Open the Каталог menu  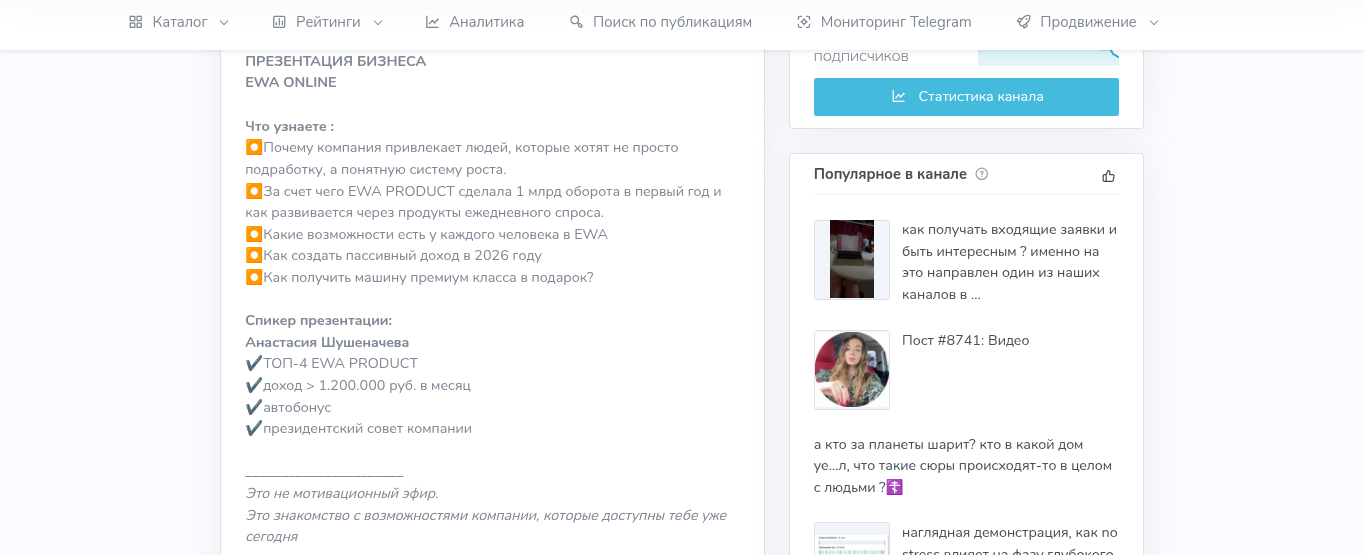179,22
